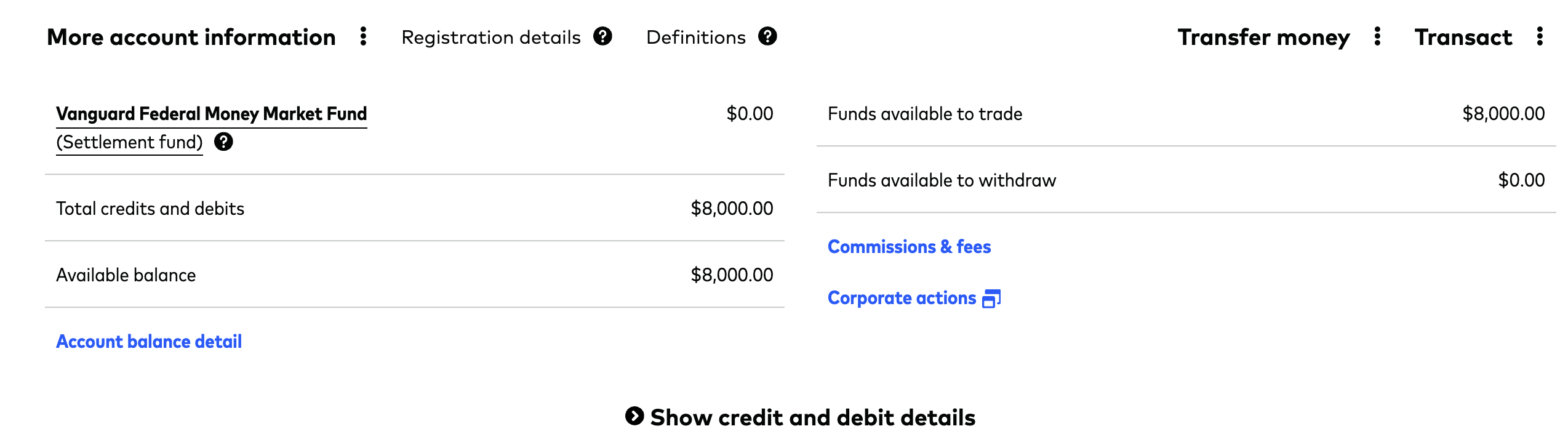
Task: Open Account balance detail link
Action: [149, 342]
